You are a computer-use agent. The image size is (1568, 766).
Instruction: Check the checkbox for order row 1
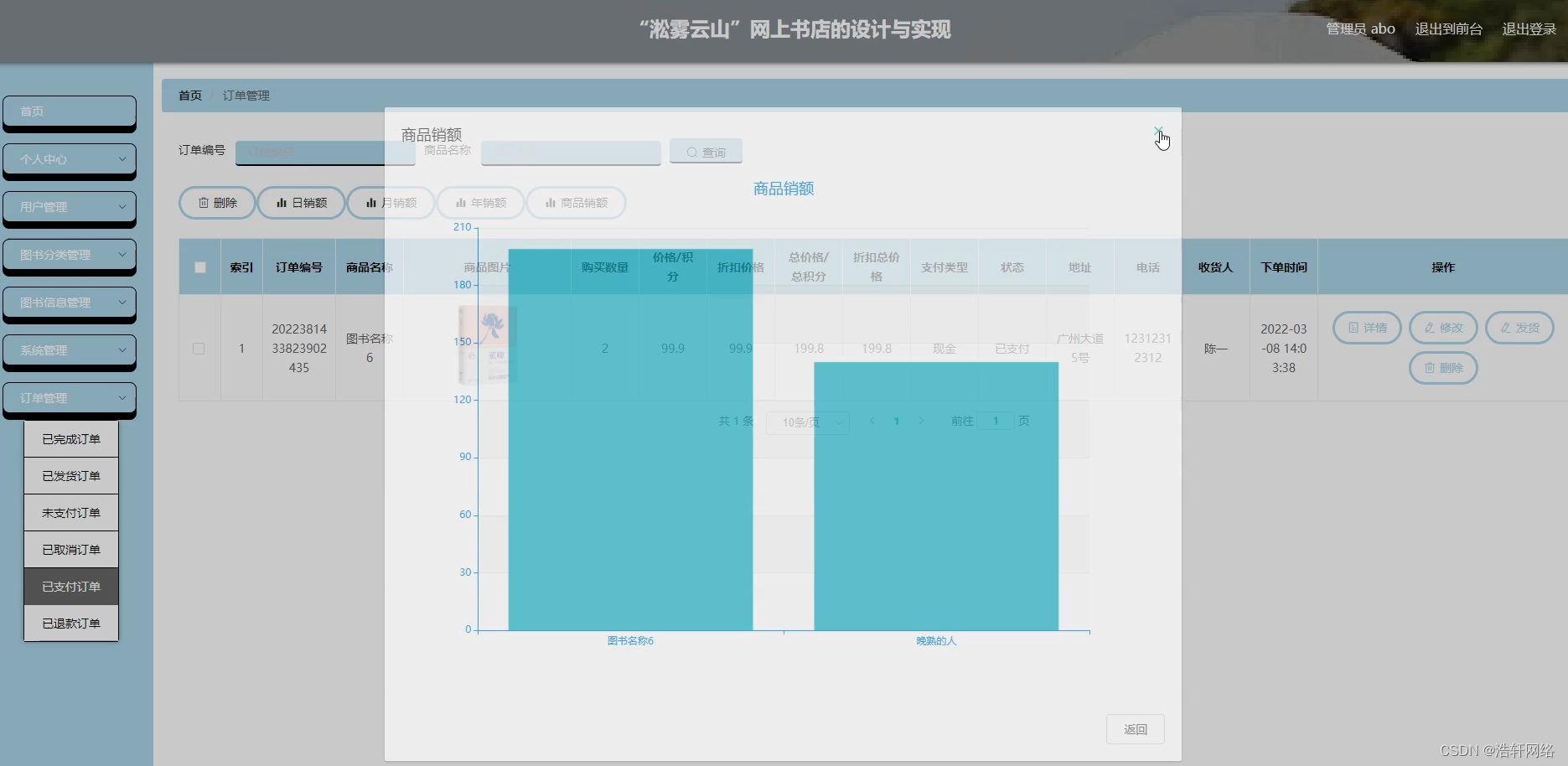click(x=199, y=348)
